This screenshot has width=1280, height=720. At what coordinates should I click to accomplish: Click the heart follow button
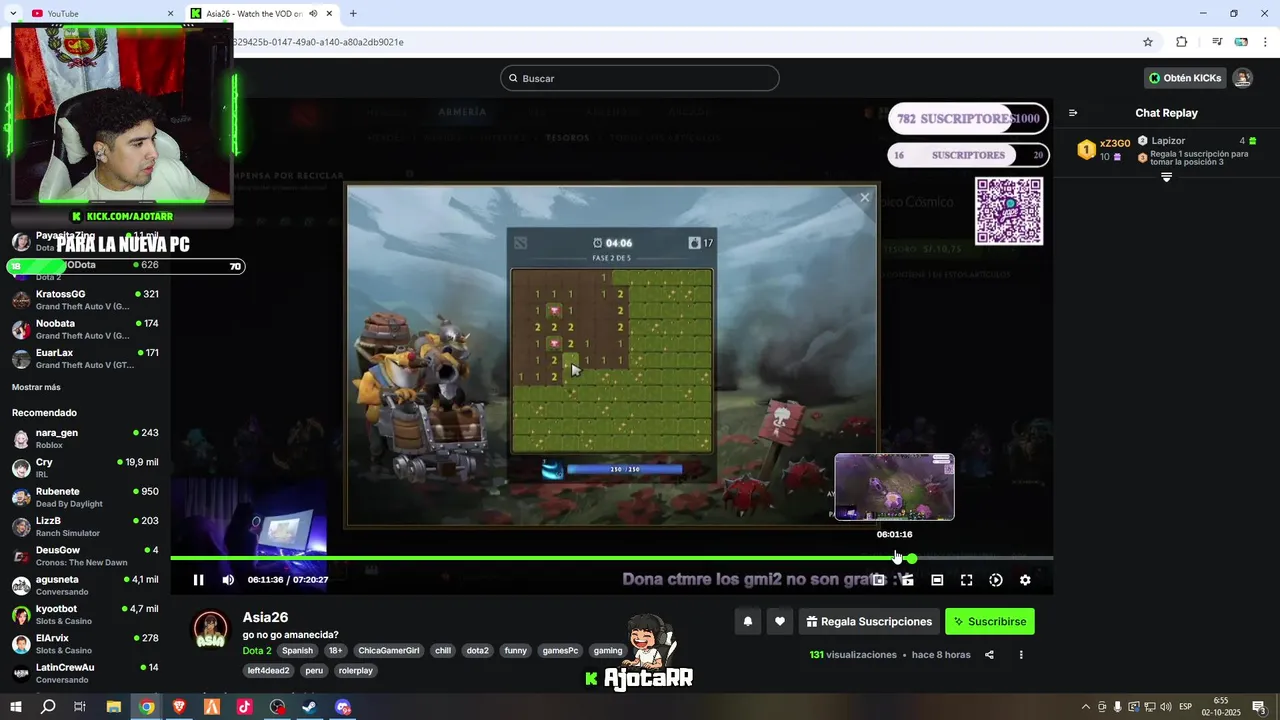779,621
